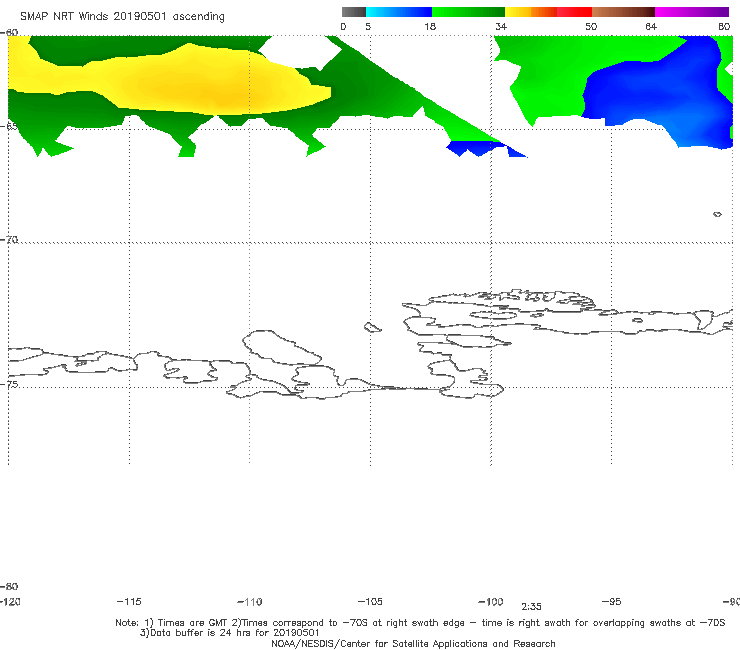The height and width of the screenshot is (650, 740).
Task: Click the 'Times are GMT' note line
Action: [420, 623]
